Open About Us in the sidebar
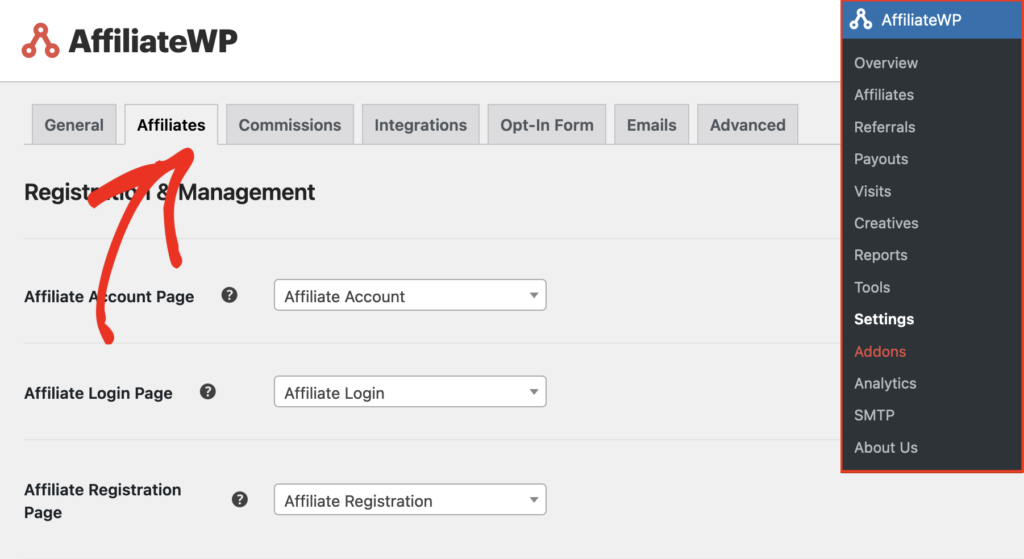The image size is (1024, 559). [886, 448]
